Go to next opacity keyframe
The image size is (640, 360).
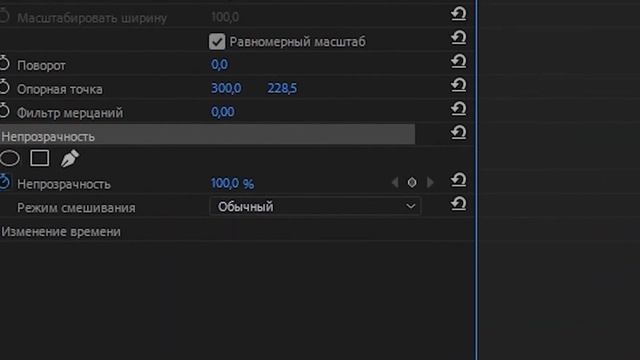[430, 182]
